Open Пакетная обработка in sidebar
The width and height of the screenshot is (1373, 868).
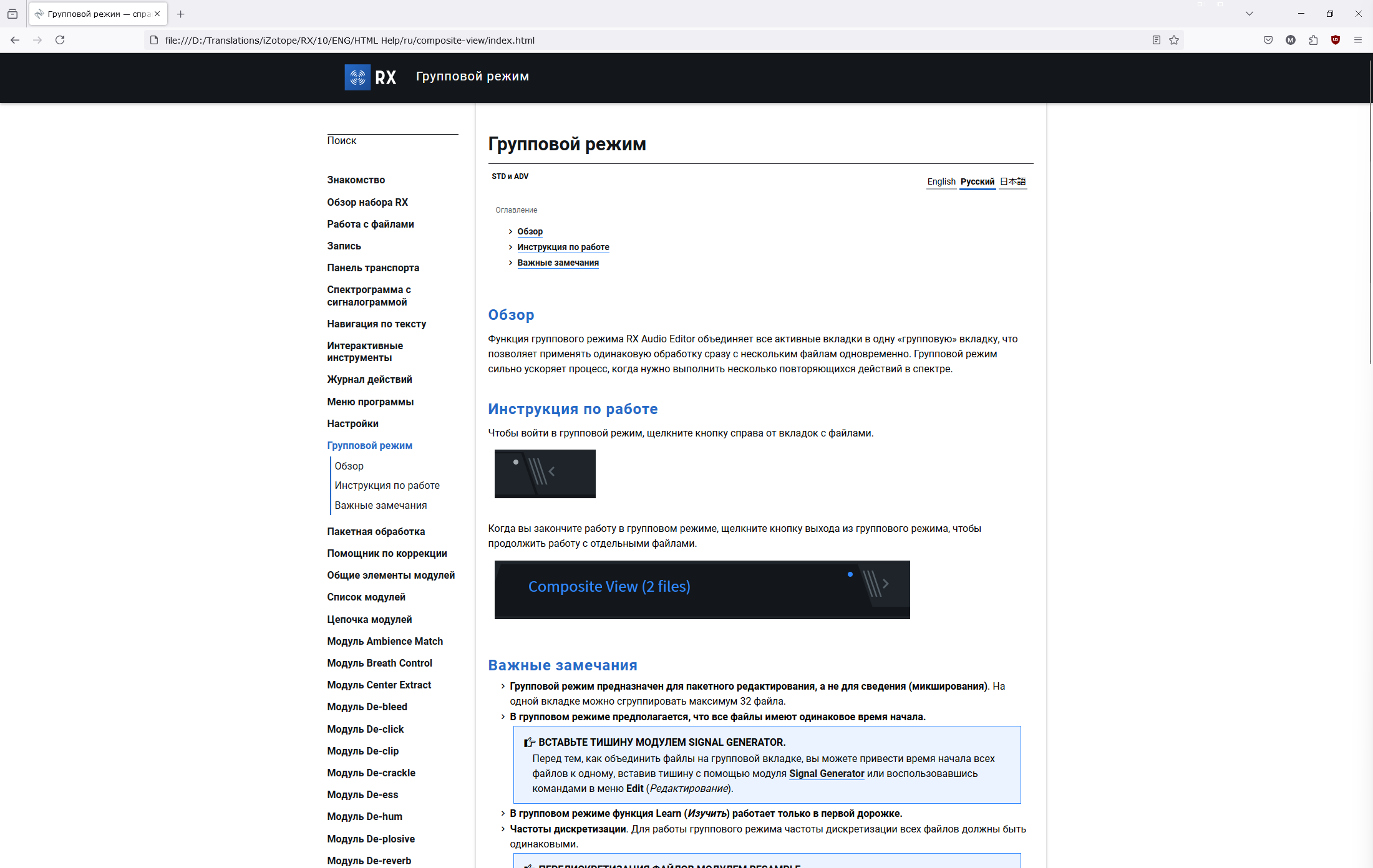376,531
